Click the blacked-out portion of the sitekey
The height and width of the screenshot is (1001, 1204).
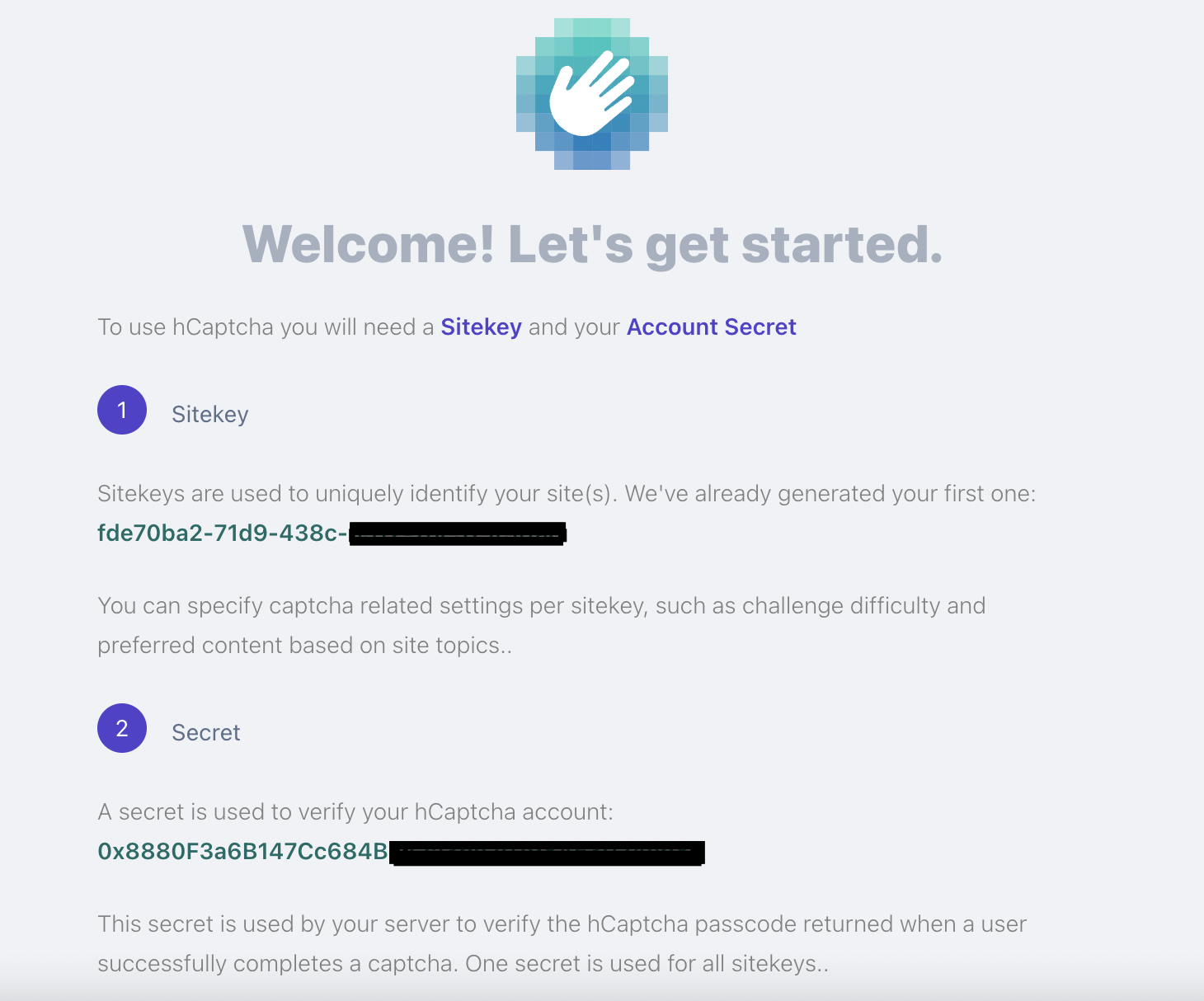(457, 534)
